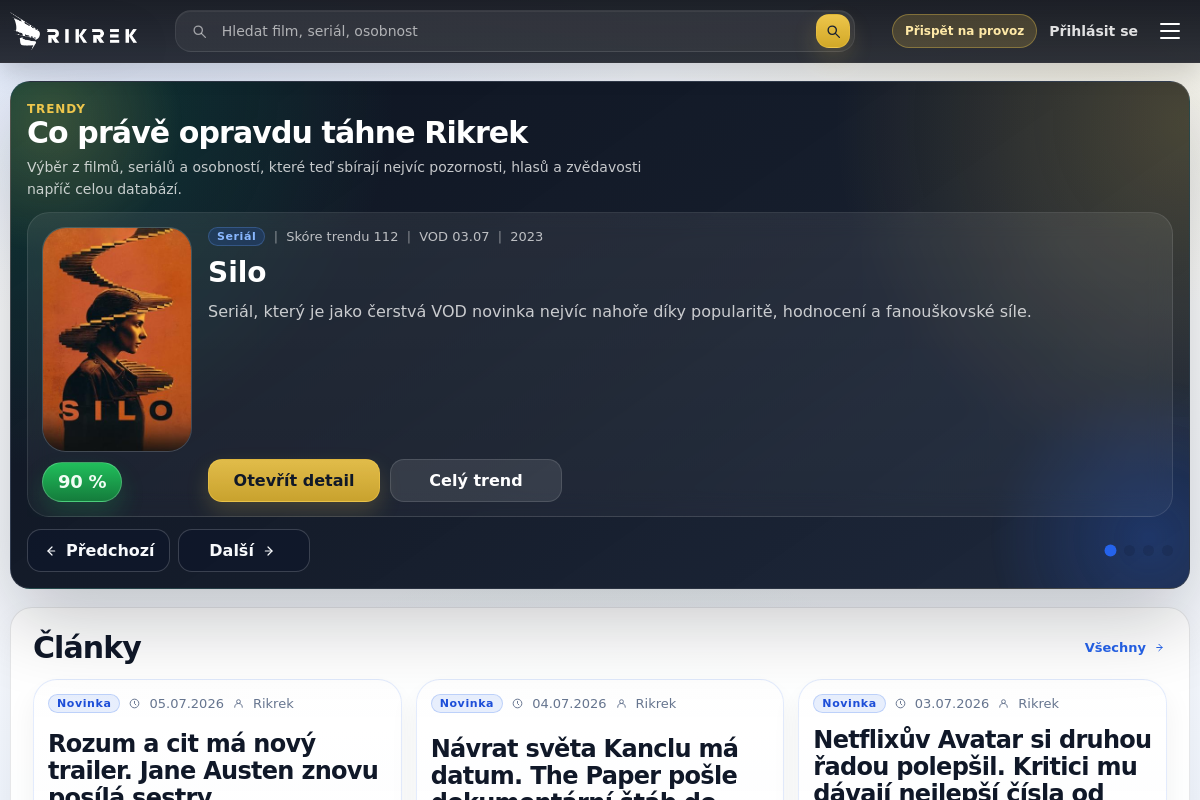Click the author icon in the 05.07.2026 article
Screen dimensions: 1200x800
coord(239,704)
